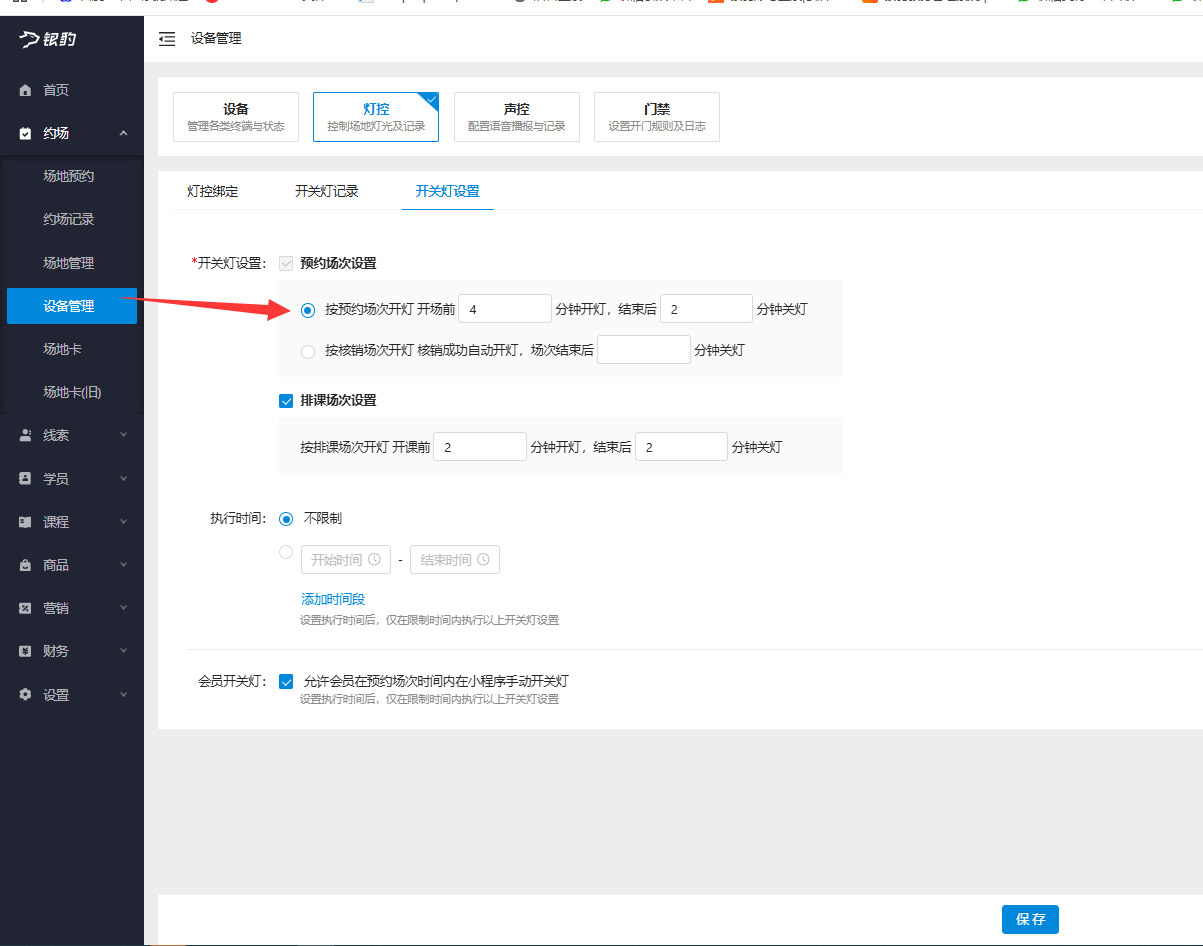Screen dimensions: 1203x946
Task: Click the 设置 gear icon
Action: pos(25,693)
